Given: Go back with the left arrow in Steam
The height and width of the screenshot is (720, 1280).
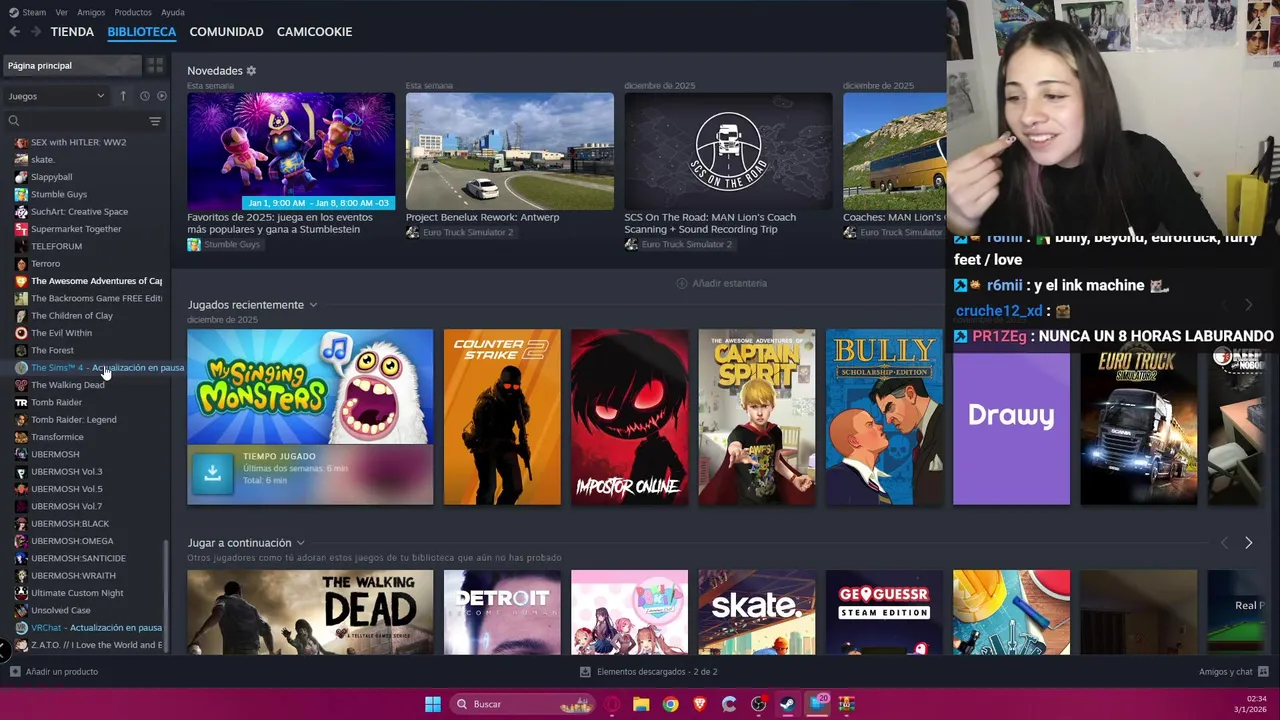Looking at the screenshot, I should (14, 32).
